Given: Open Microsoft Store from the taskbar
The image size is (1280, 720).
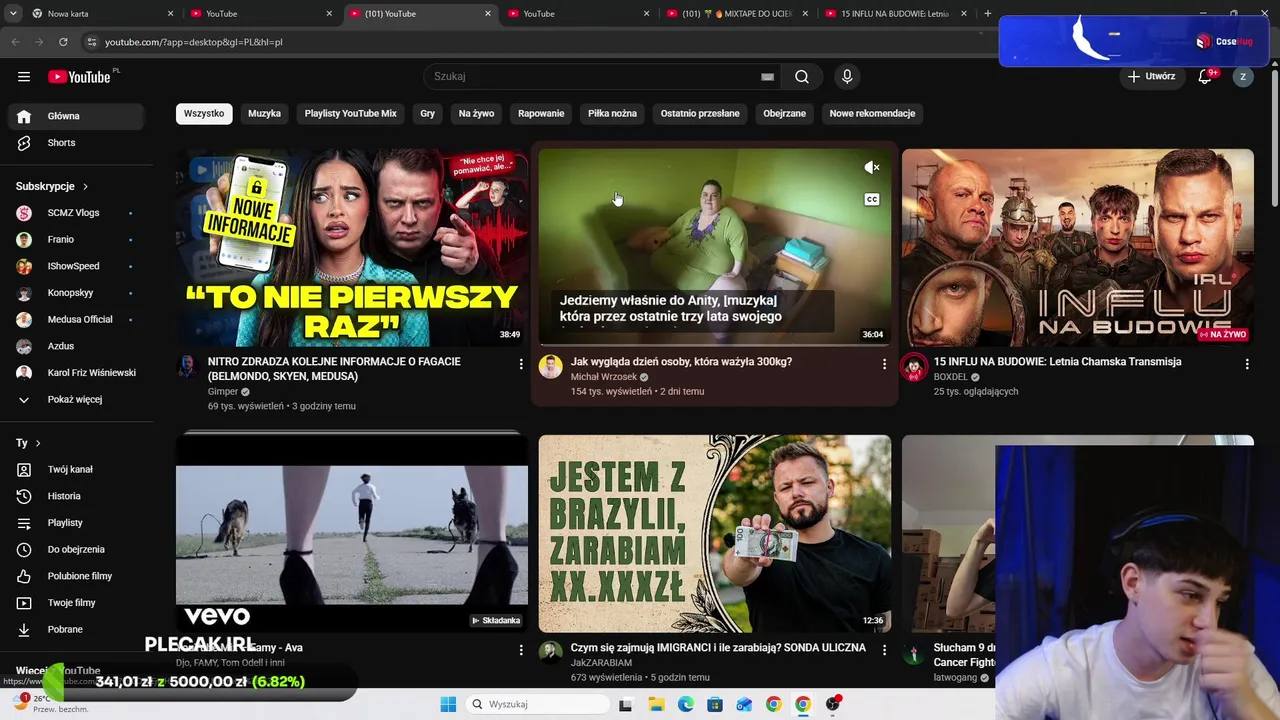Looking at the screenshot, I should 714,704.
